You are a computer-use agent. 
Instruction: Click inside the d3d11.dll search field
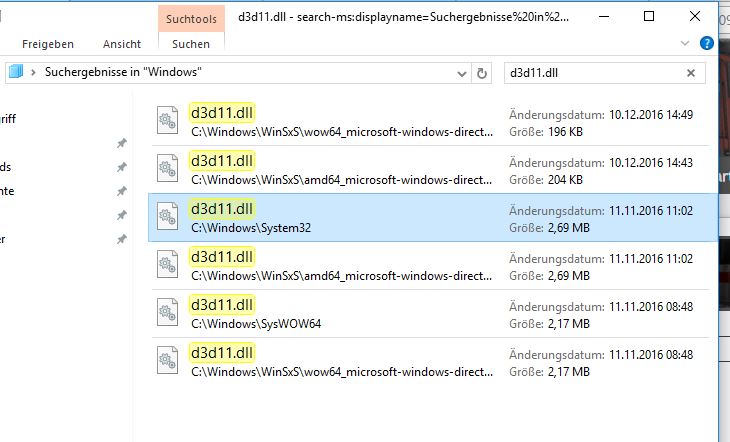pyautogui.click(x=590, y=73)
